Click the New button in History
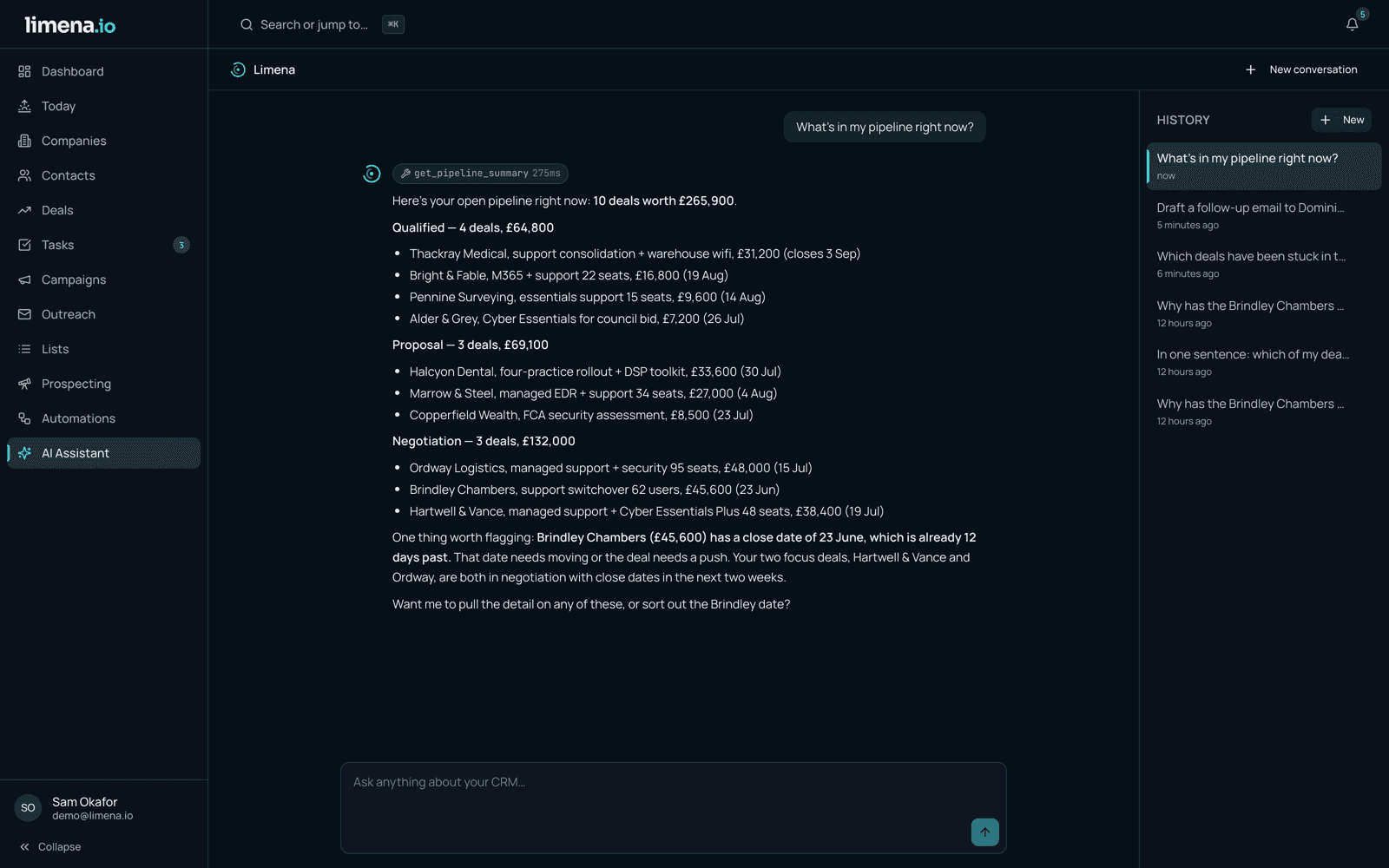The width and height of the screenshot is (1389, 868). click(x=1341, y=120)
